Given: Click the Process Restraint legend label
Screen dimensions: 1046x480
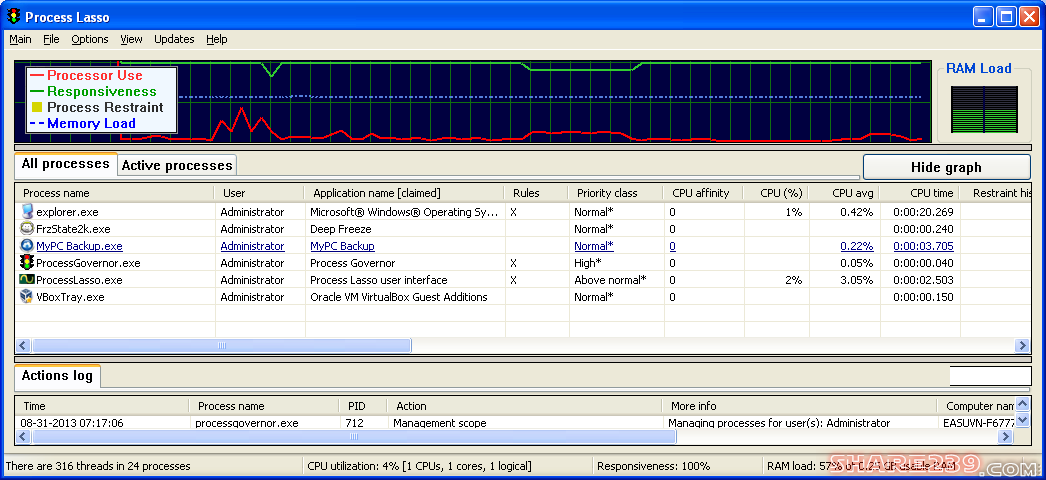Looking at the screenshot, I should coord(105,107).
